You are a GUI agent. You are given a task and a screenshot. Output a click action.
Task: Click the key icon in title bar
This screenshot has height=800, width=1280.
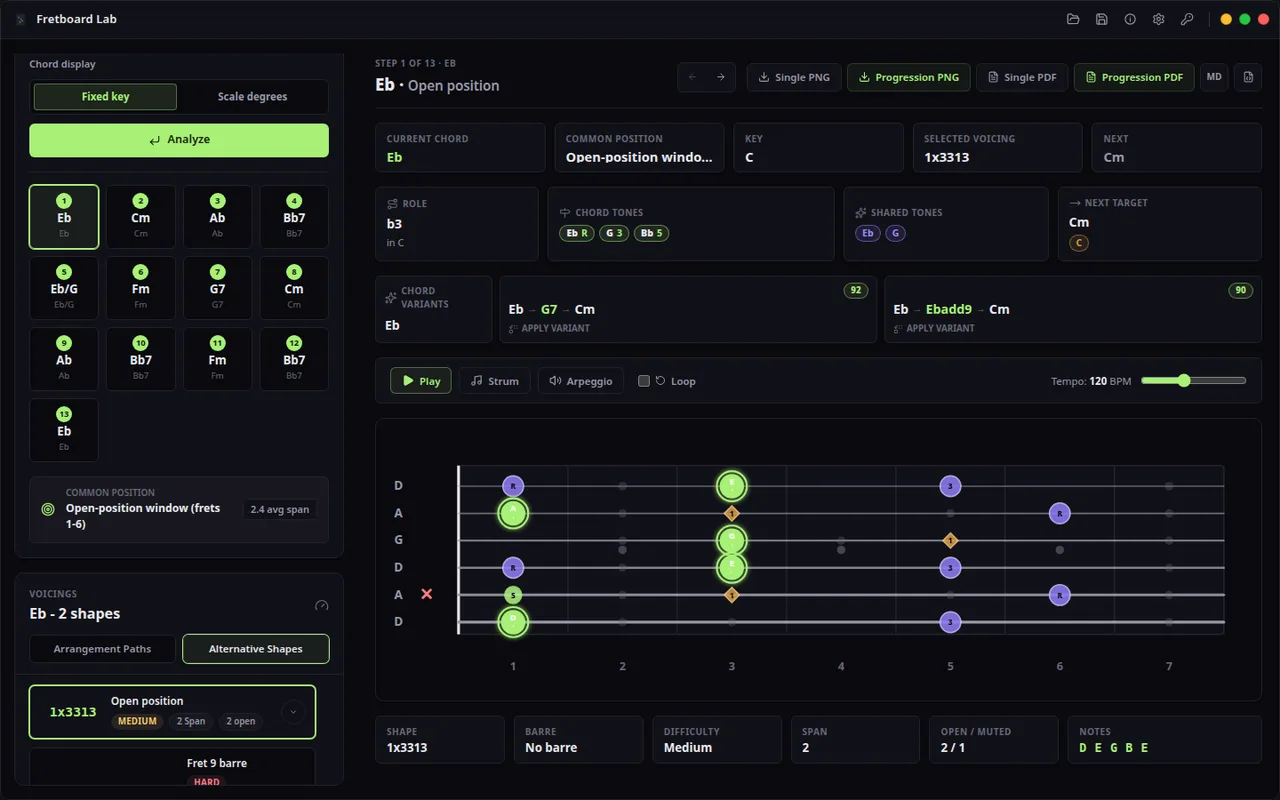(1187, 19)
